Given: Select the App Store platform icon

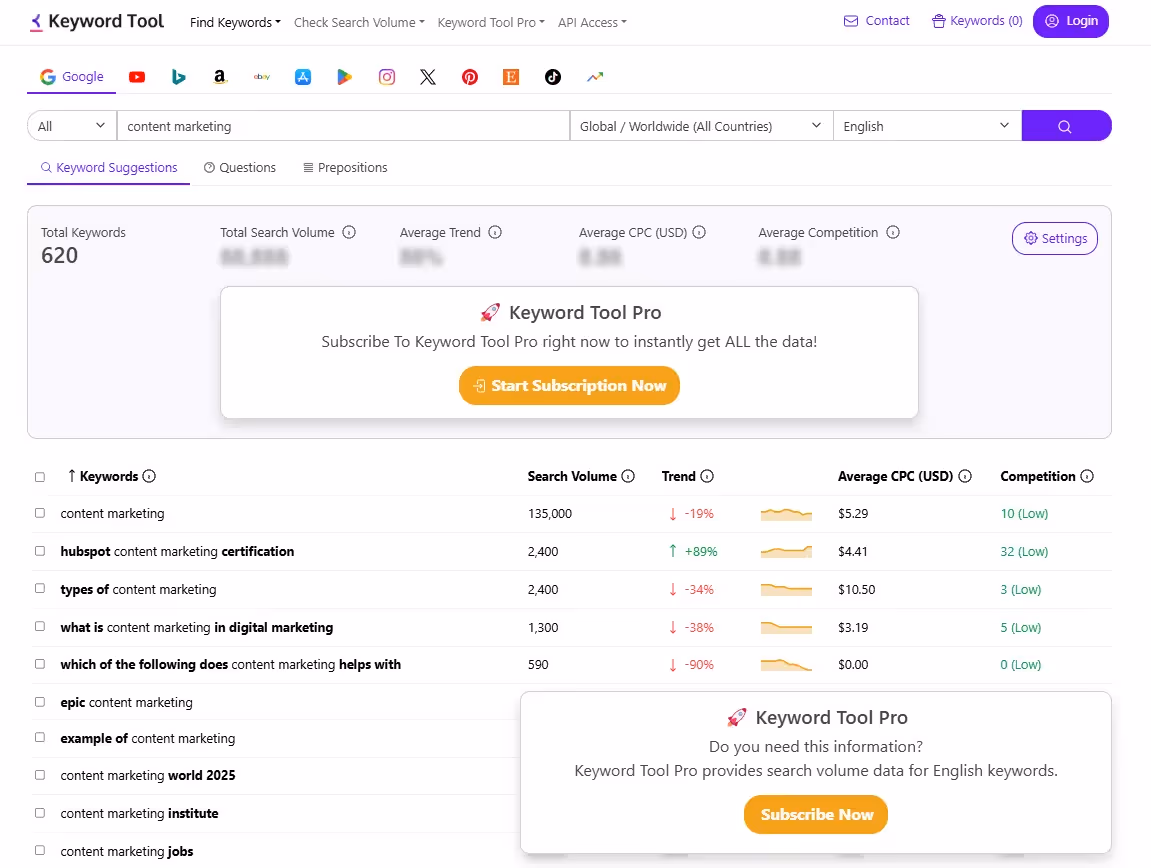Looking at the screenshot, I should click(x=303, y=77).
